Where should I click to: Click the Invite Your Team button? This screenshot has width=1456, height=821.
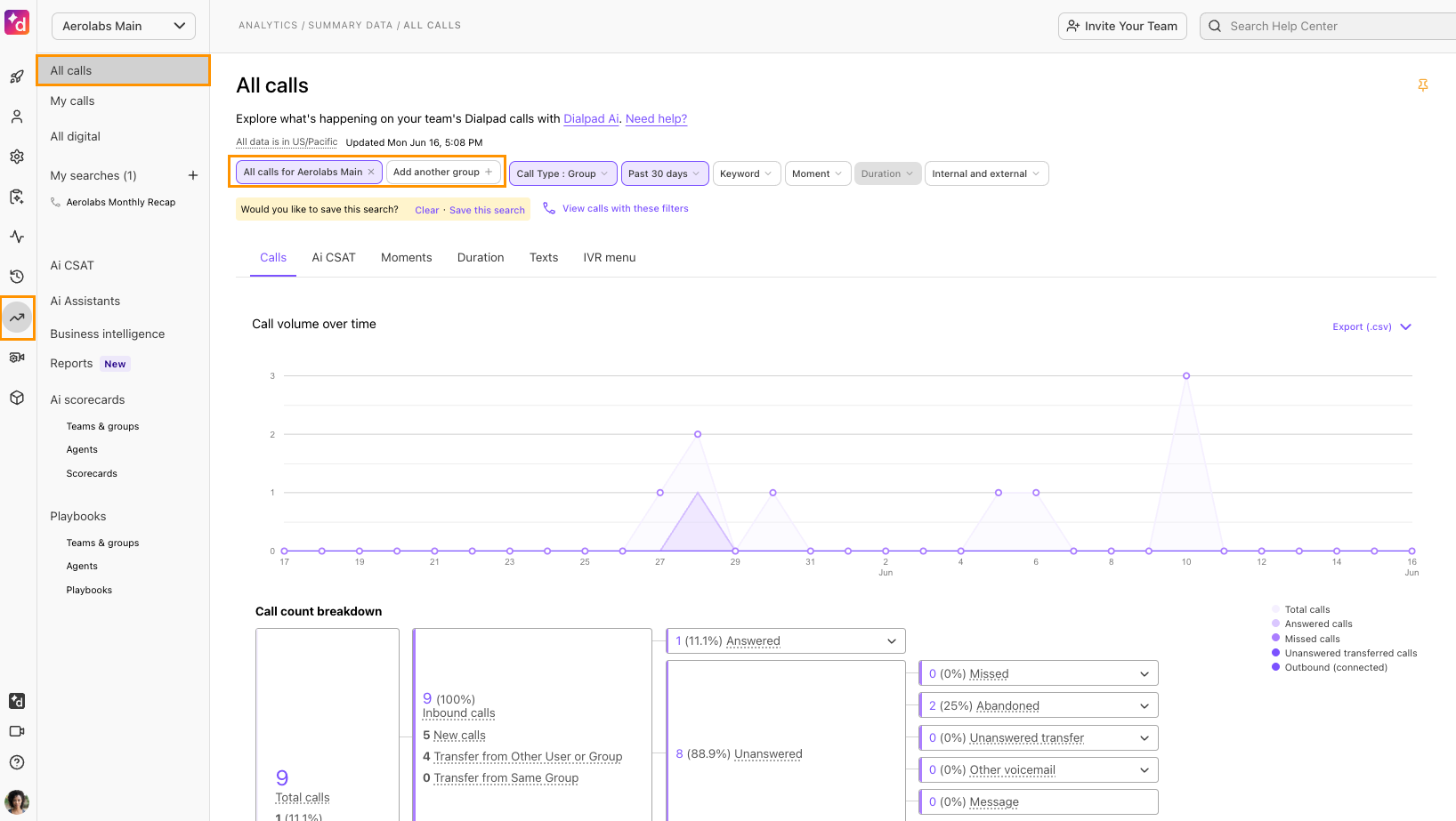coord(1122,26)
